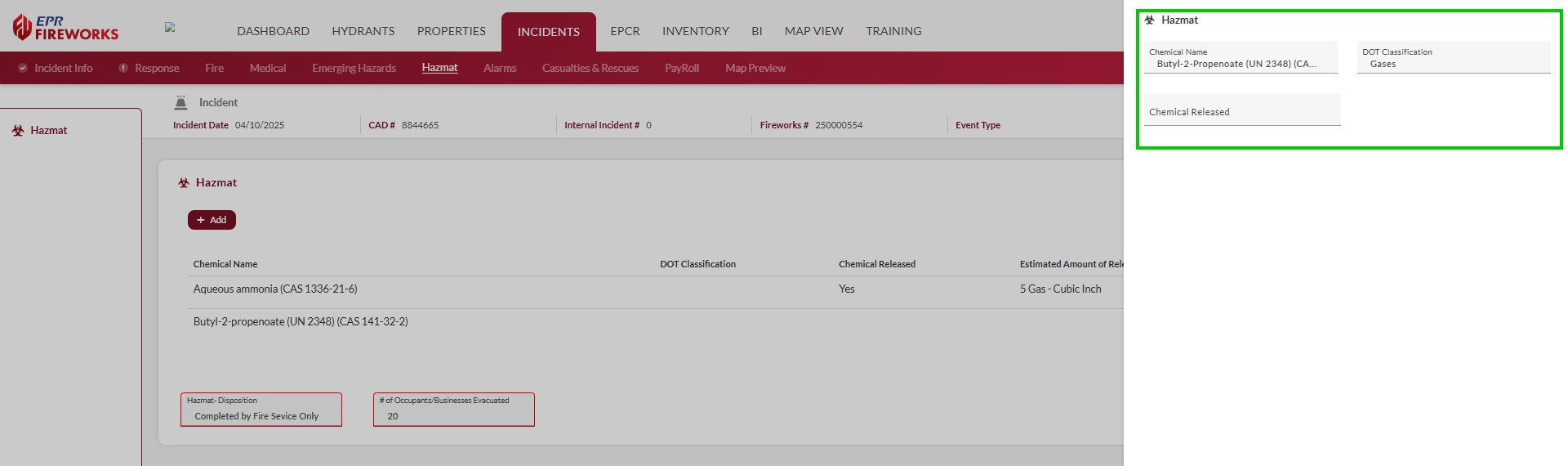1568x466 pixels.
Task: Select the Butyl-2-propenoate table row
Action: [x=301, y=322]
